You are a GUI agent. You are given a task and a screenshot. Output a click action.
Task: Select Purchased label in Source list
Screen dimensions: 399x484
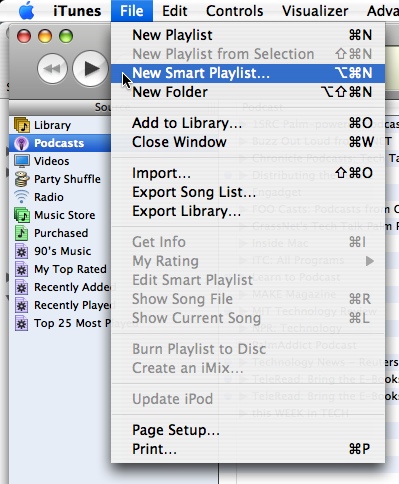(x=61, y=233)
